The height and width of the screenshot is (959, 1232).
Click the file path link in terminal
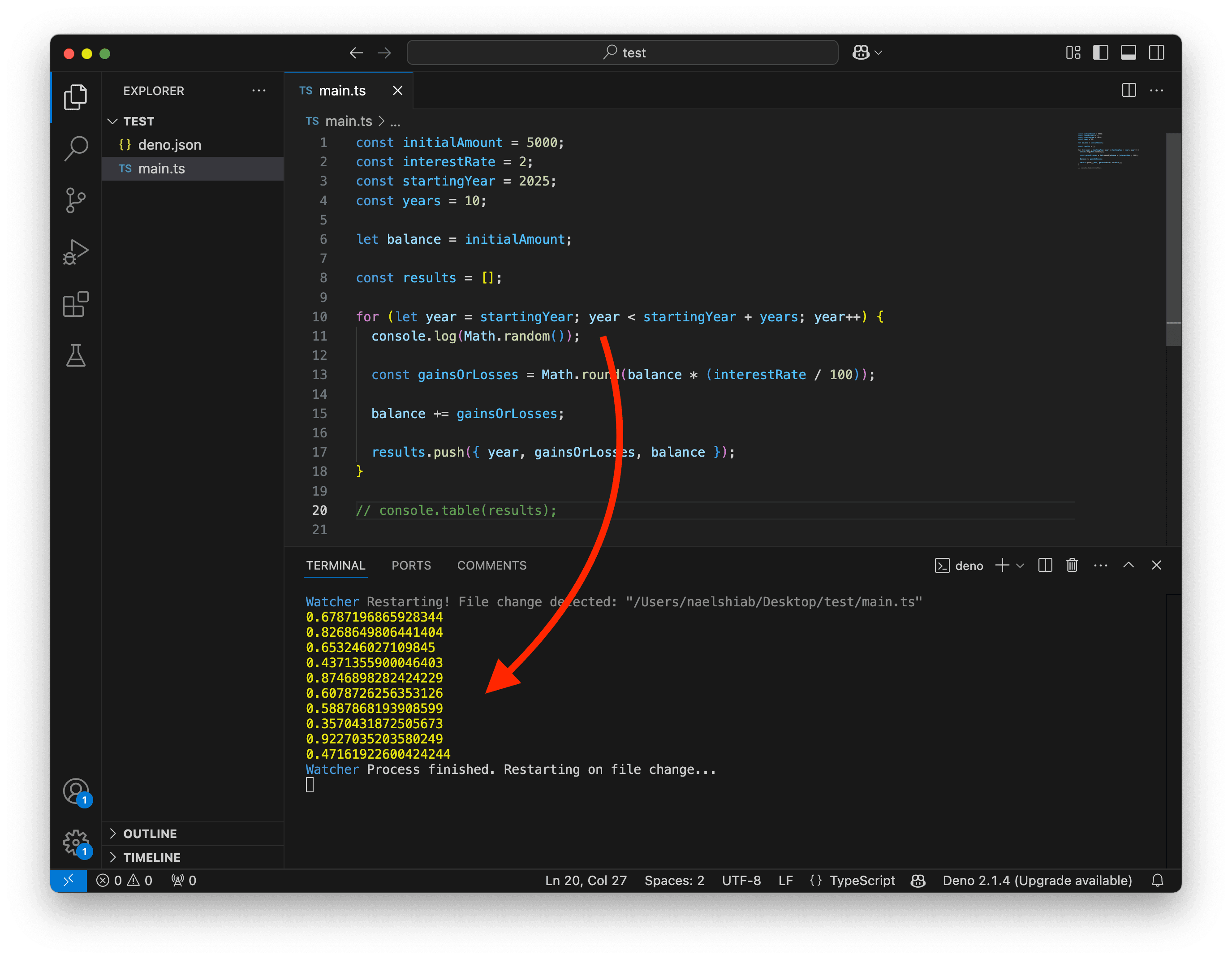[774, 602]
